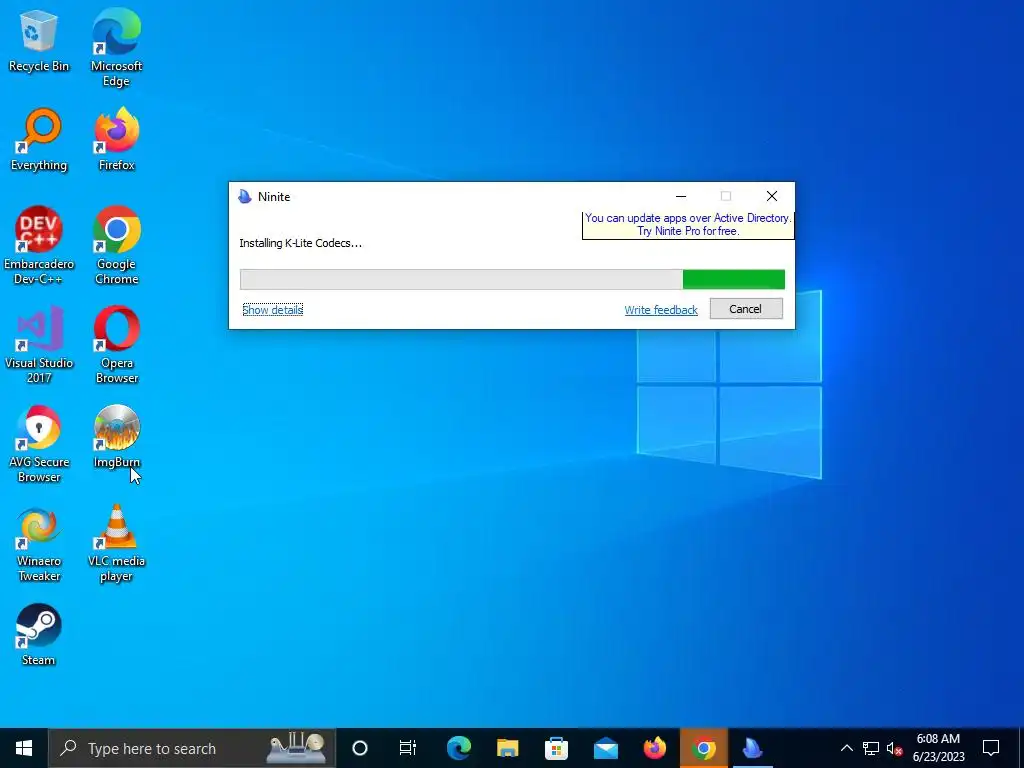Click the Opera Browser desktop shortcut
Viewport: 1024px width, 768px height.
(116, 345)
